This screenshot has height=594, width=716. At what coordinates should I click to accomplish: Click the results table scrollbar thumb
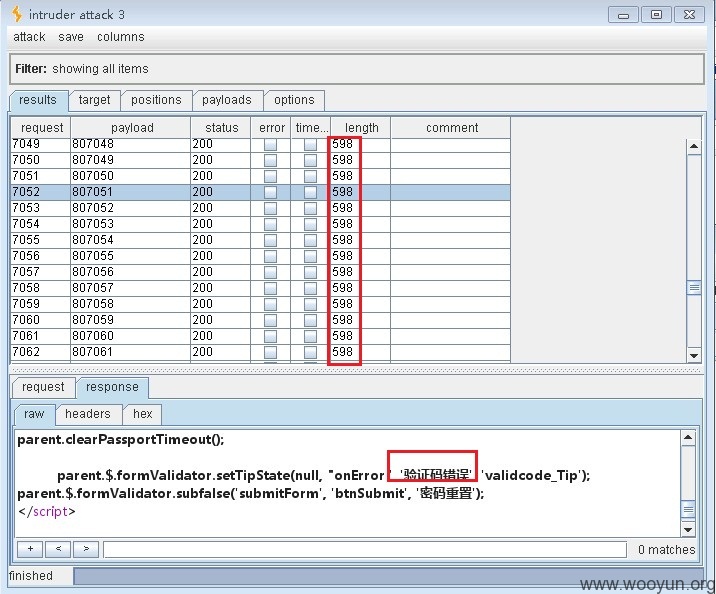click(x=694, y=288)
